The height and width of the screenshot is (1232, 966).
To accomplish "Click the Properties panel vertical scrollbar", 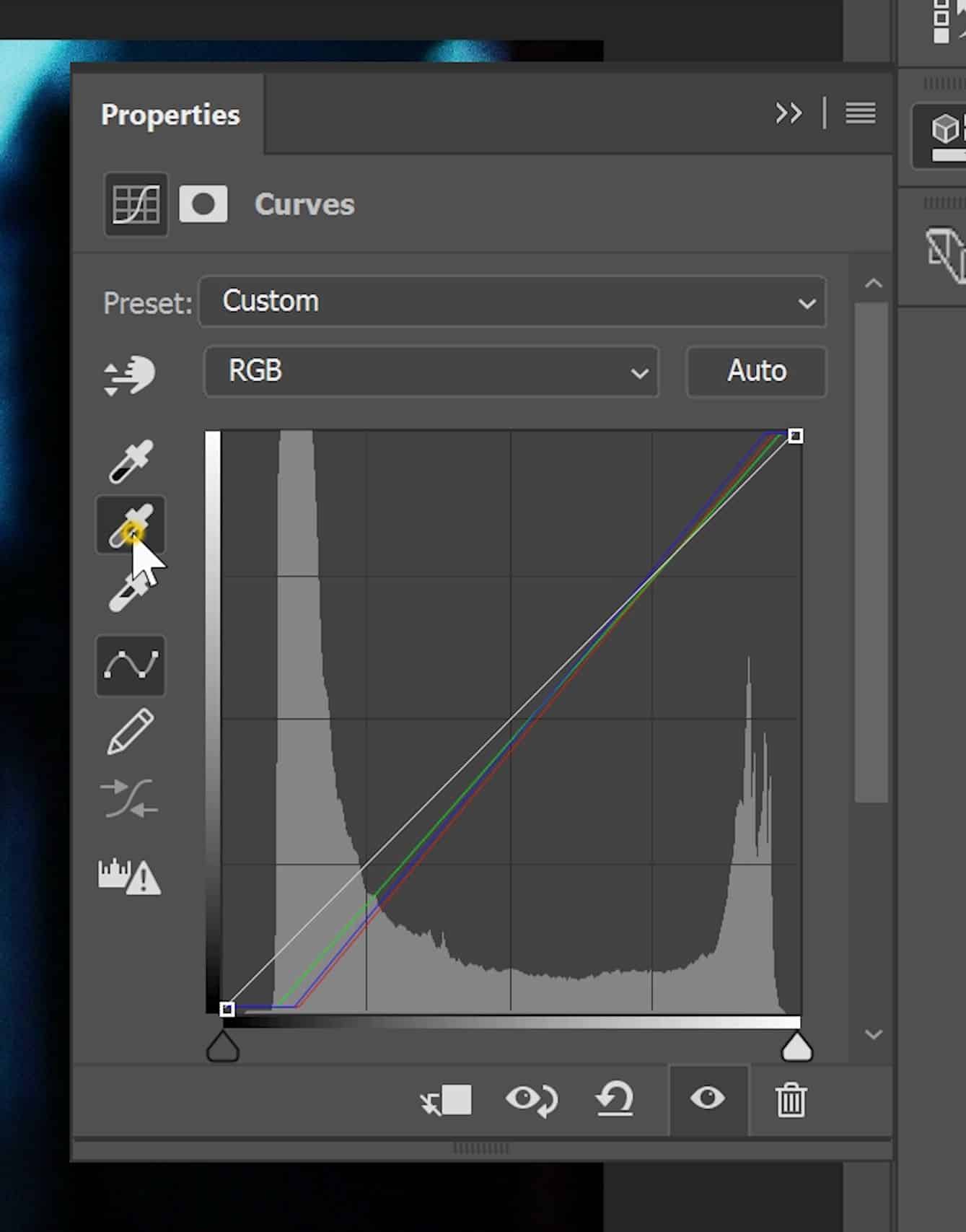I will click(x=871, y=552).
